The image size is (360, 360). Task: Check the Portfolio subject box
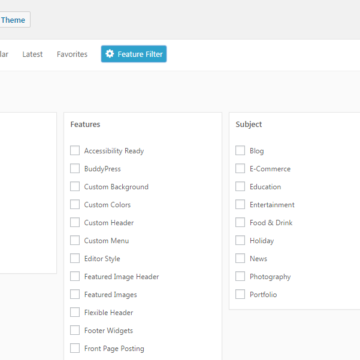[x=240, y=294]
